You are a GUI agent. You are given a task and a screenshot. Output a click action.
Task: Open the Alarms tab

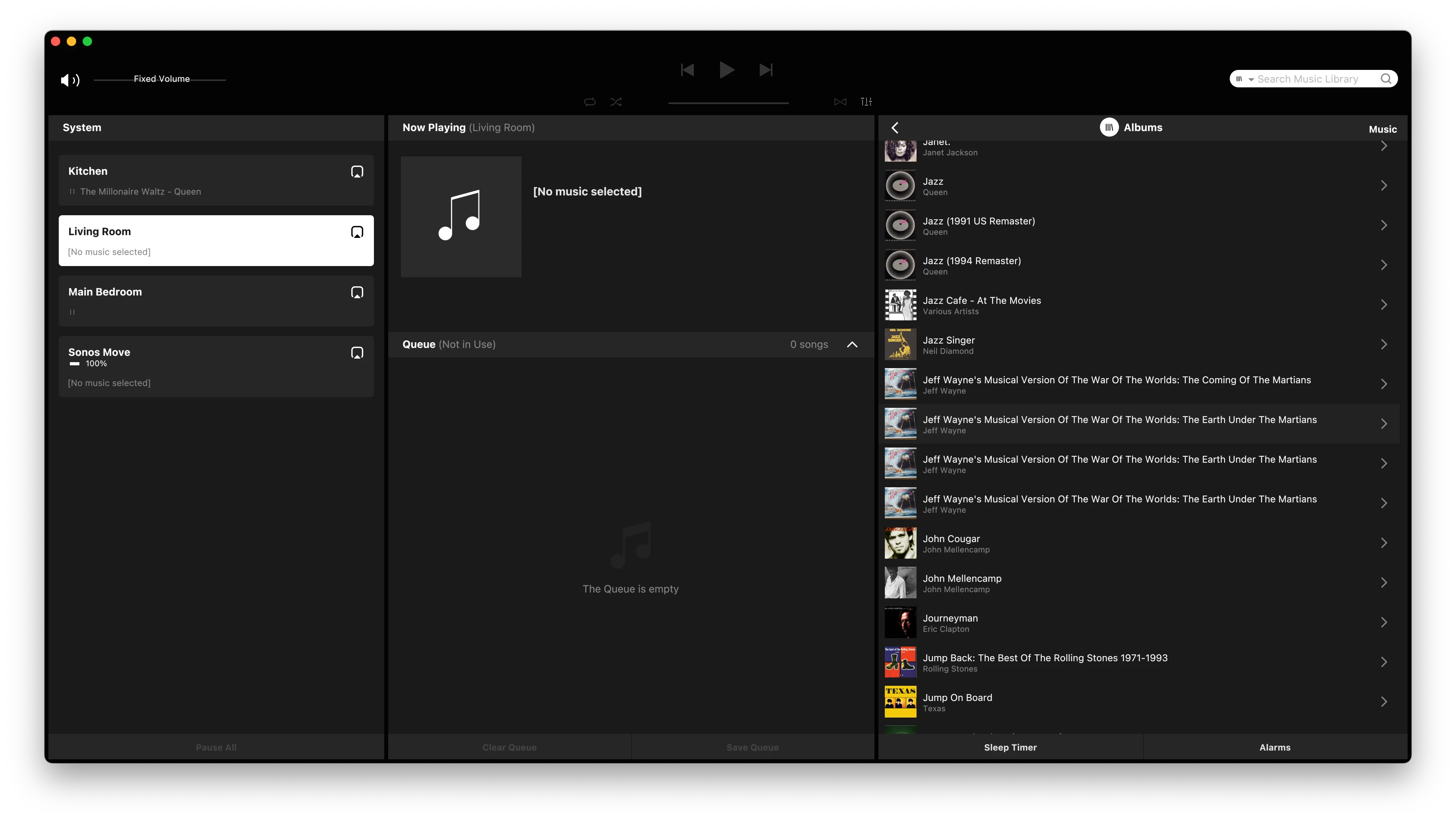pyautogui.click(x=1275, y=747)
